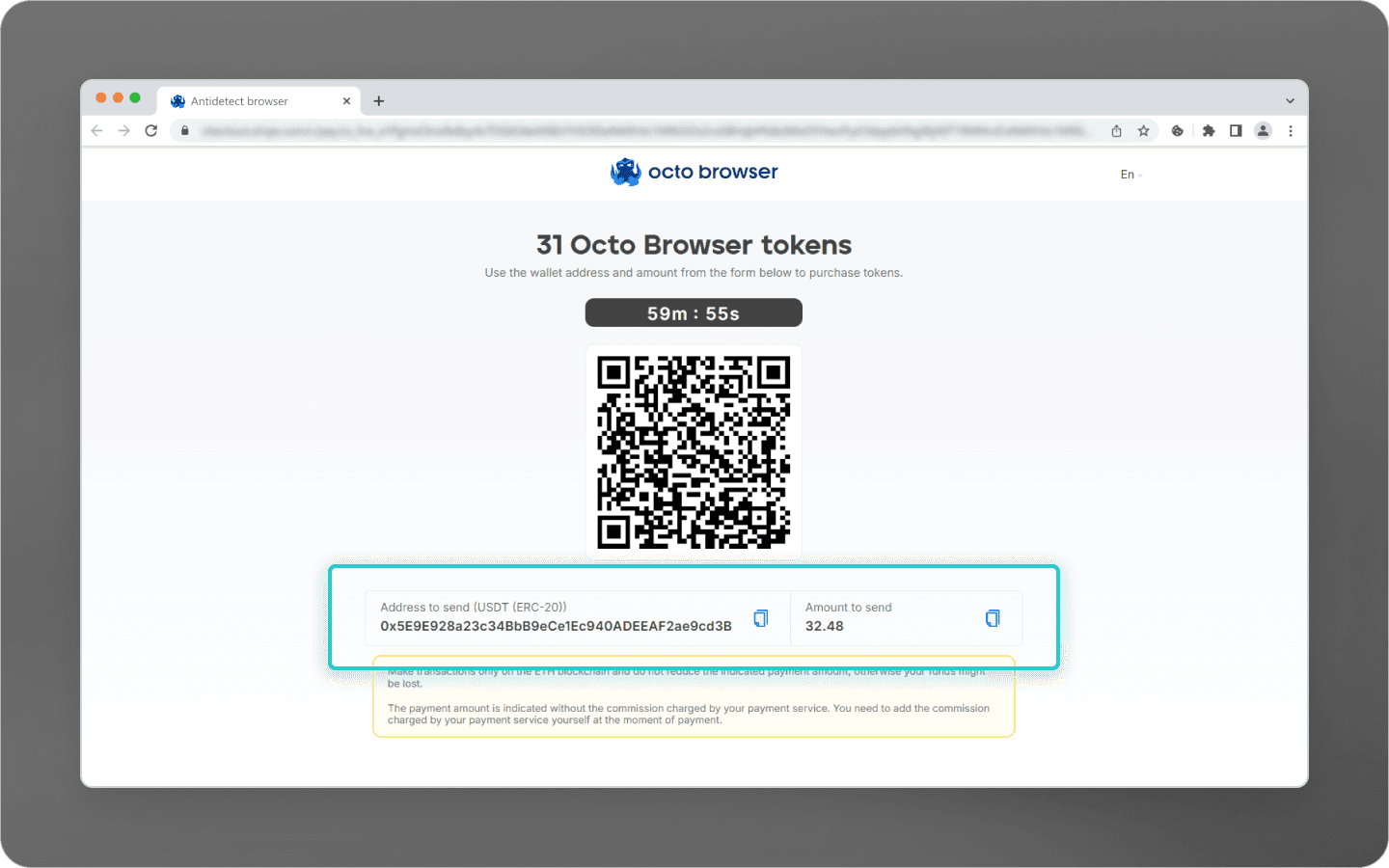Bookmark this page with star icon
Viewport: 1389px width, 868px height.
[x=1144, y=131]
